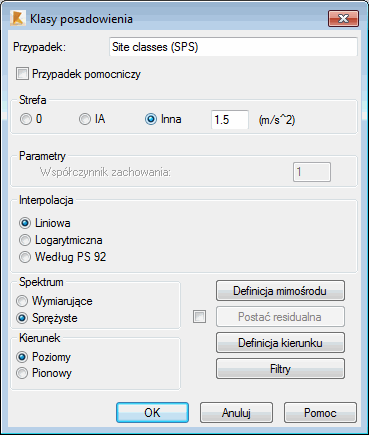Open the Filtry options
The width and height of the screenshot is (369, 435).
(x=280, y=369)
